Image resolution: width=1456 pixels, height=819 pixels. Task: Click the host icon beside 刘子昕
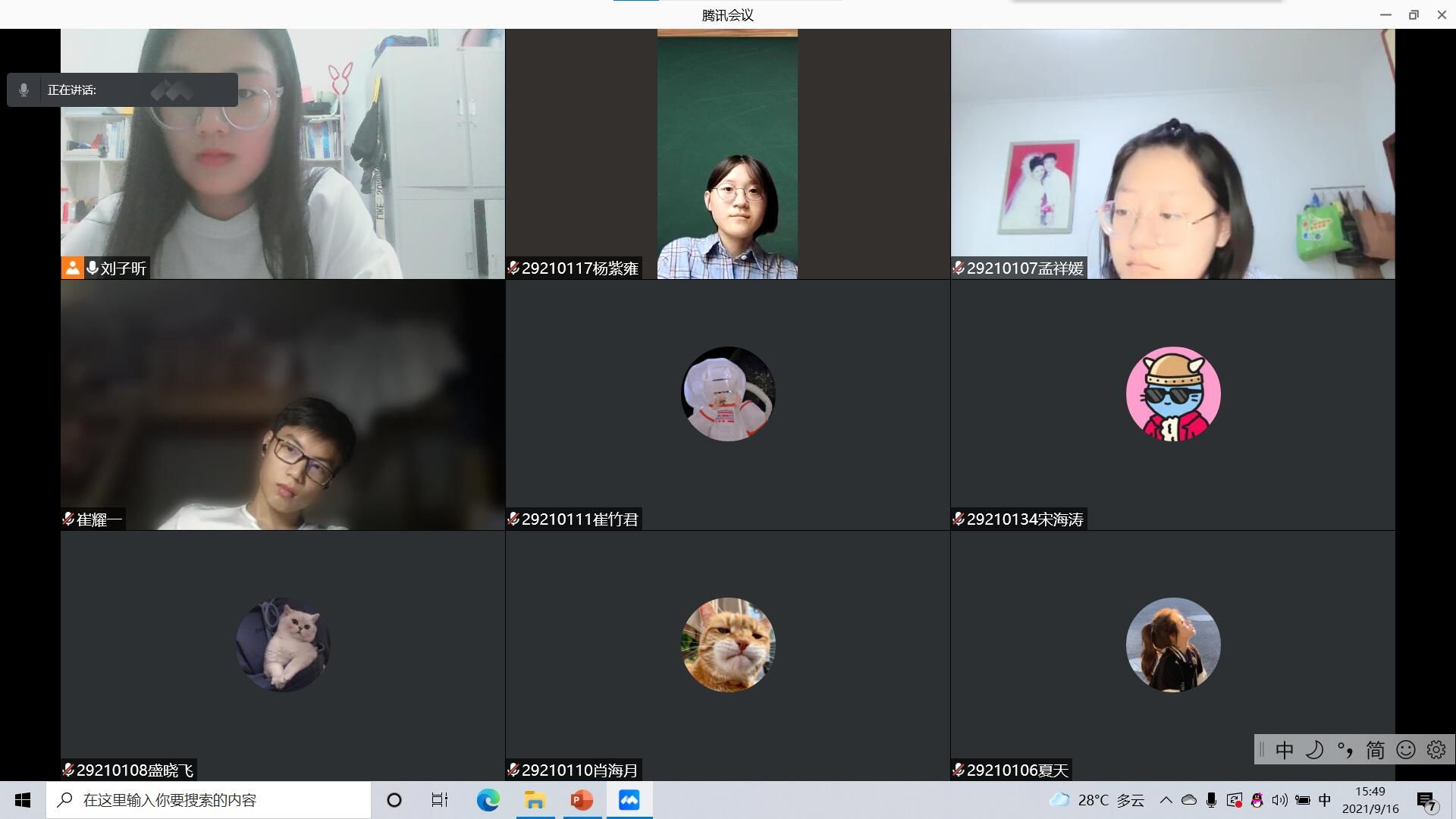(72, 268)
